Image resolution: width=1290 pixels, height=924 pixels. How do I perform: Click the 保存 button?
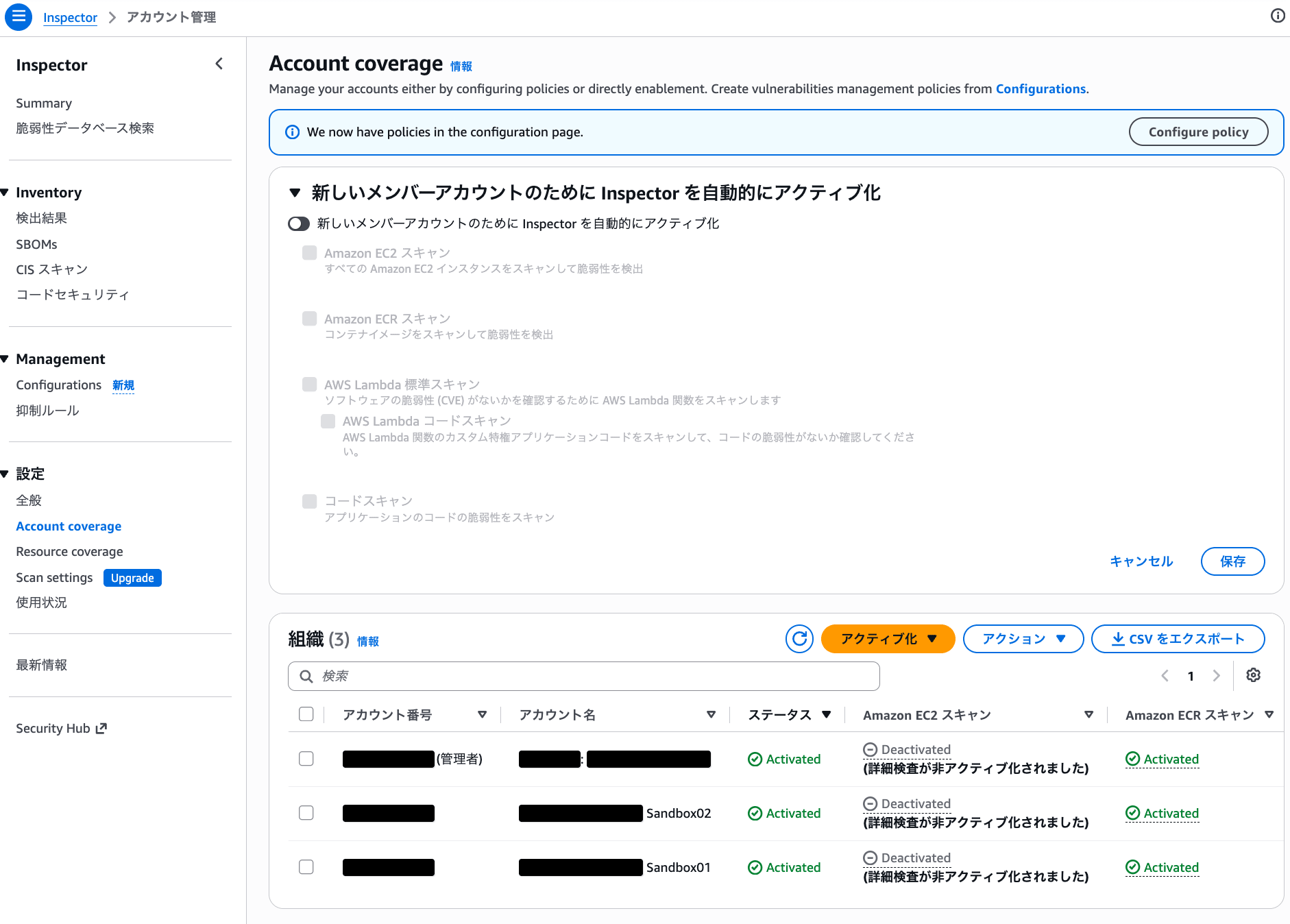[x=1232, y=561]
